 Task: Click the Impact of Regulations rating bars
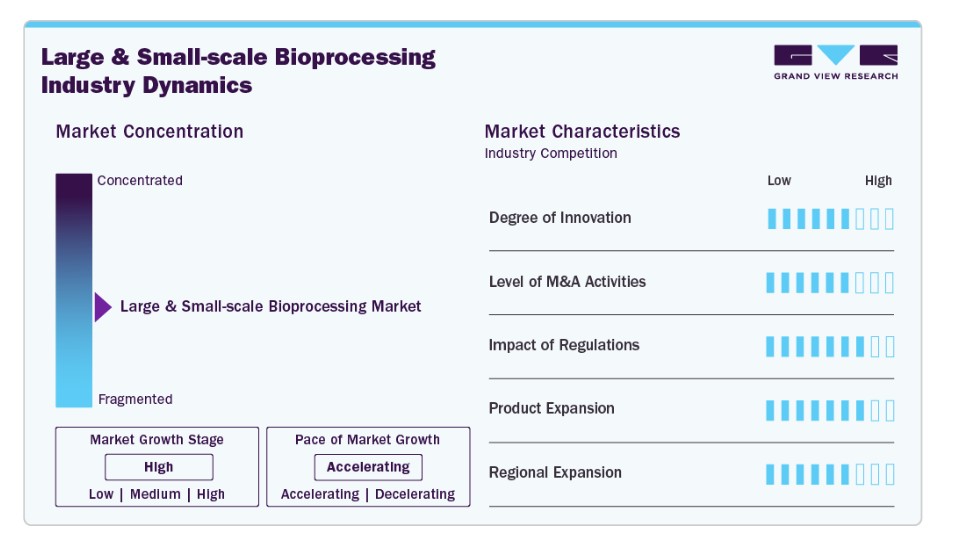[x=830, y=346]
